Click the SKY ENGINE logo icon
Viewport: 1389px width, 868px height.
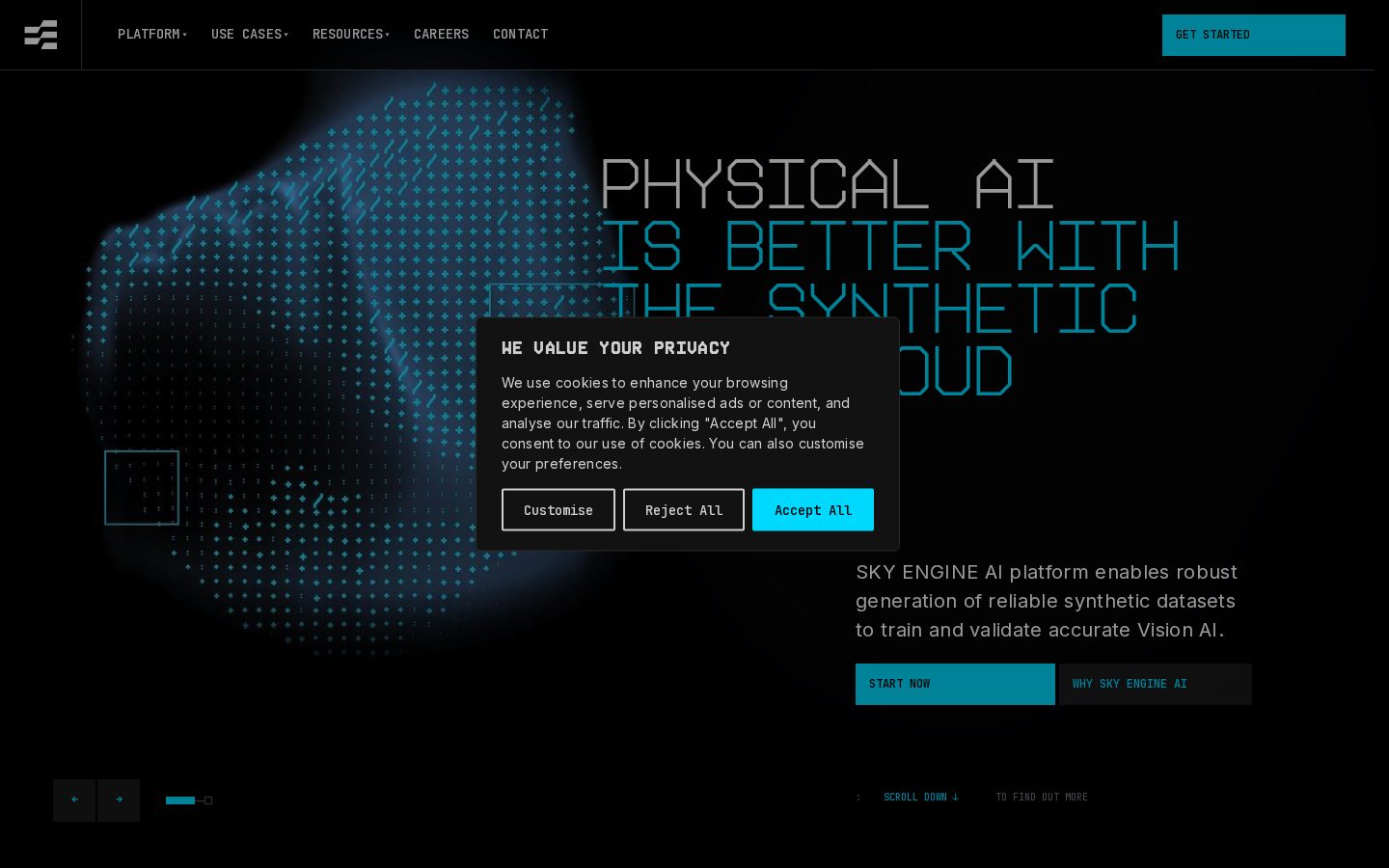click(41, 35)
